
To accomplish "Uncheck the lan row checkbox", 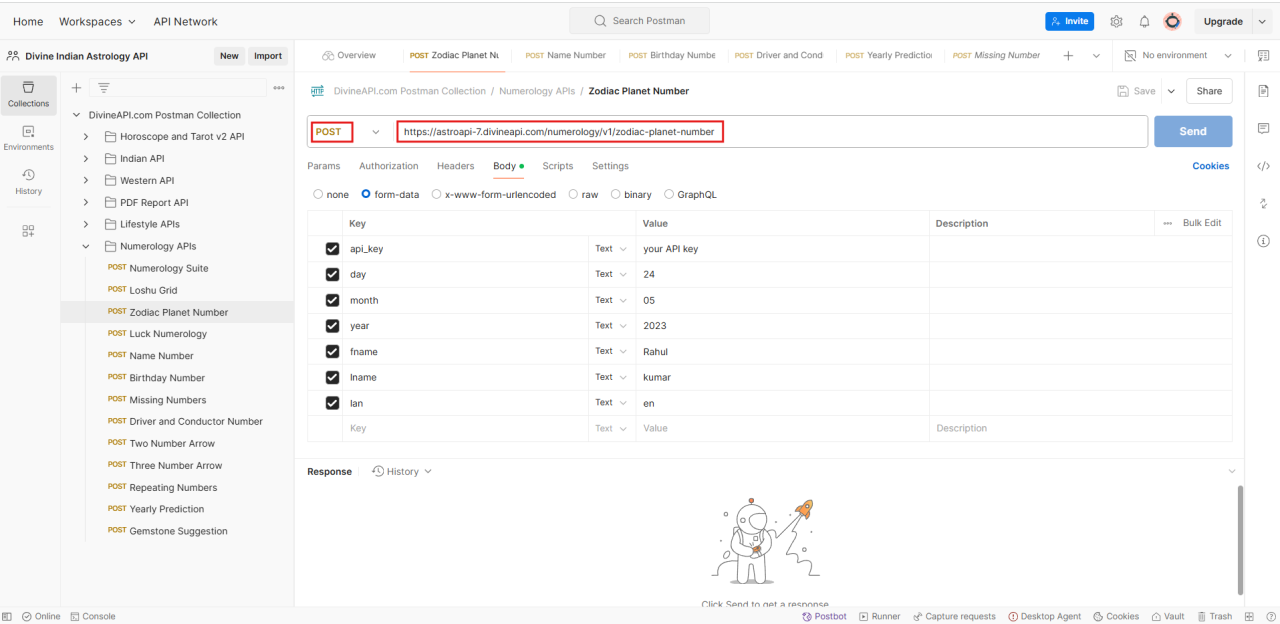I will tap(332, 403).
